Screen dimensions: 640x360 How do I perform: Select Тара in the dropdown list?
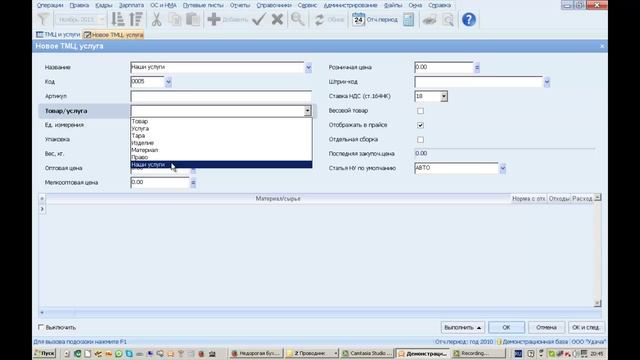coord(221,136)
